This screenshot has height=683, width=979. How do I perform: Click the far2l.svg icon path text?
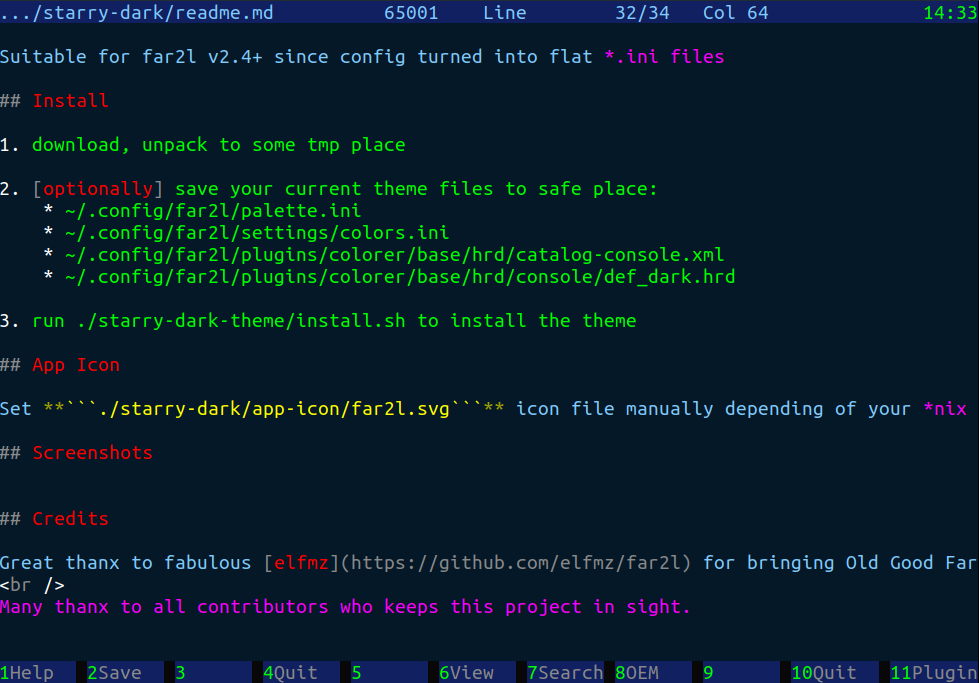pyautogui.click(x=274, y=409)
